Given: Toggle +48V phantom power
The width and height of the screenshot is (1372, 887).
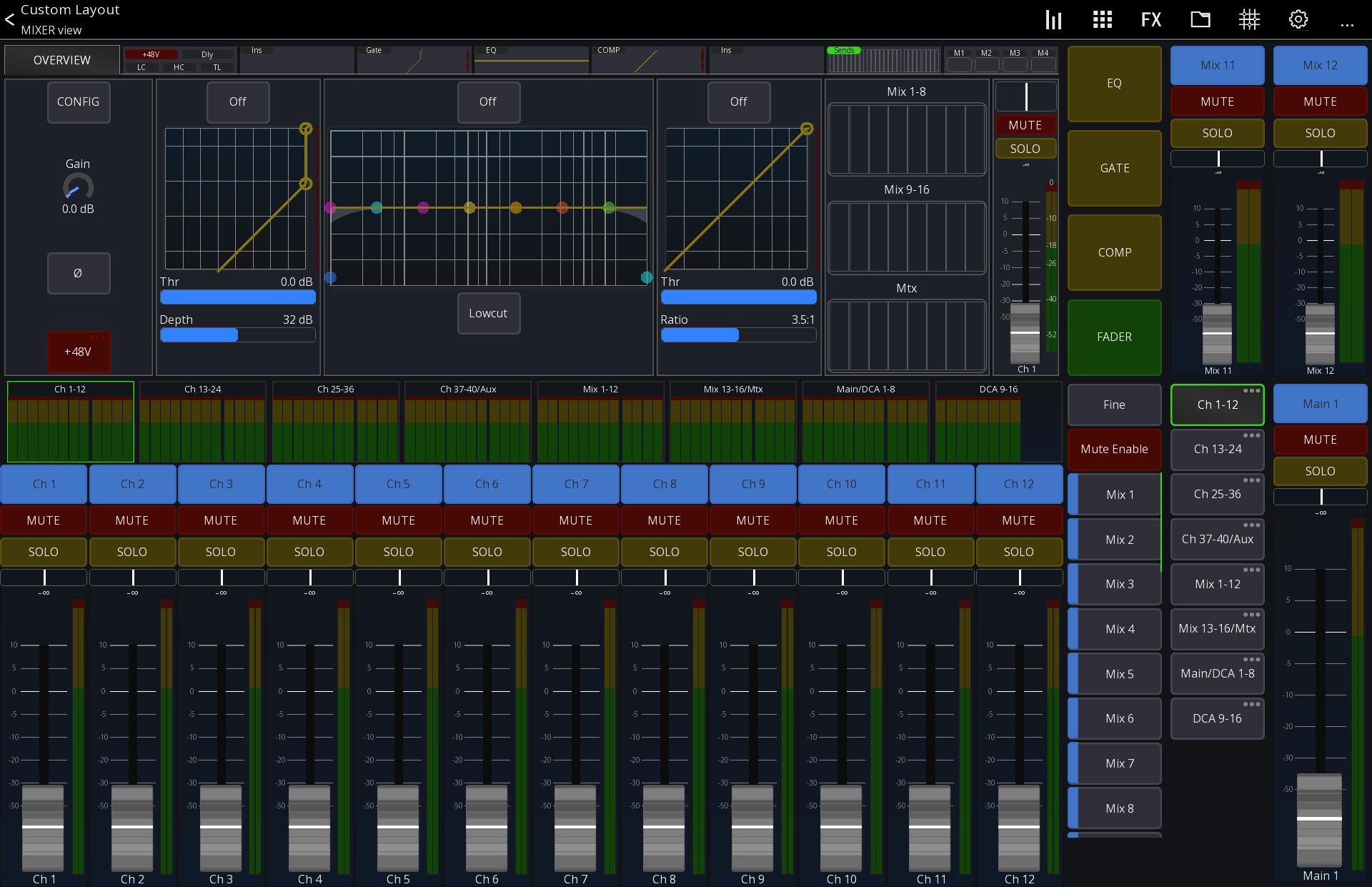Looking at the screenshot, I should pyautogui.click(x=79, y=352).
